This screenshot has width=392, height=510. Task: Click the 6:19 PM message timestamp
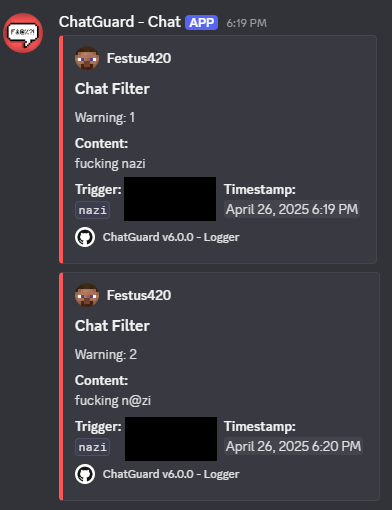[246, 23]
